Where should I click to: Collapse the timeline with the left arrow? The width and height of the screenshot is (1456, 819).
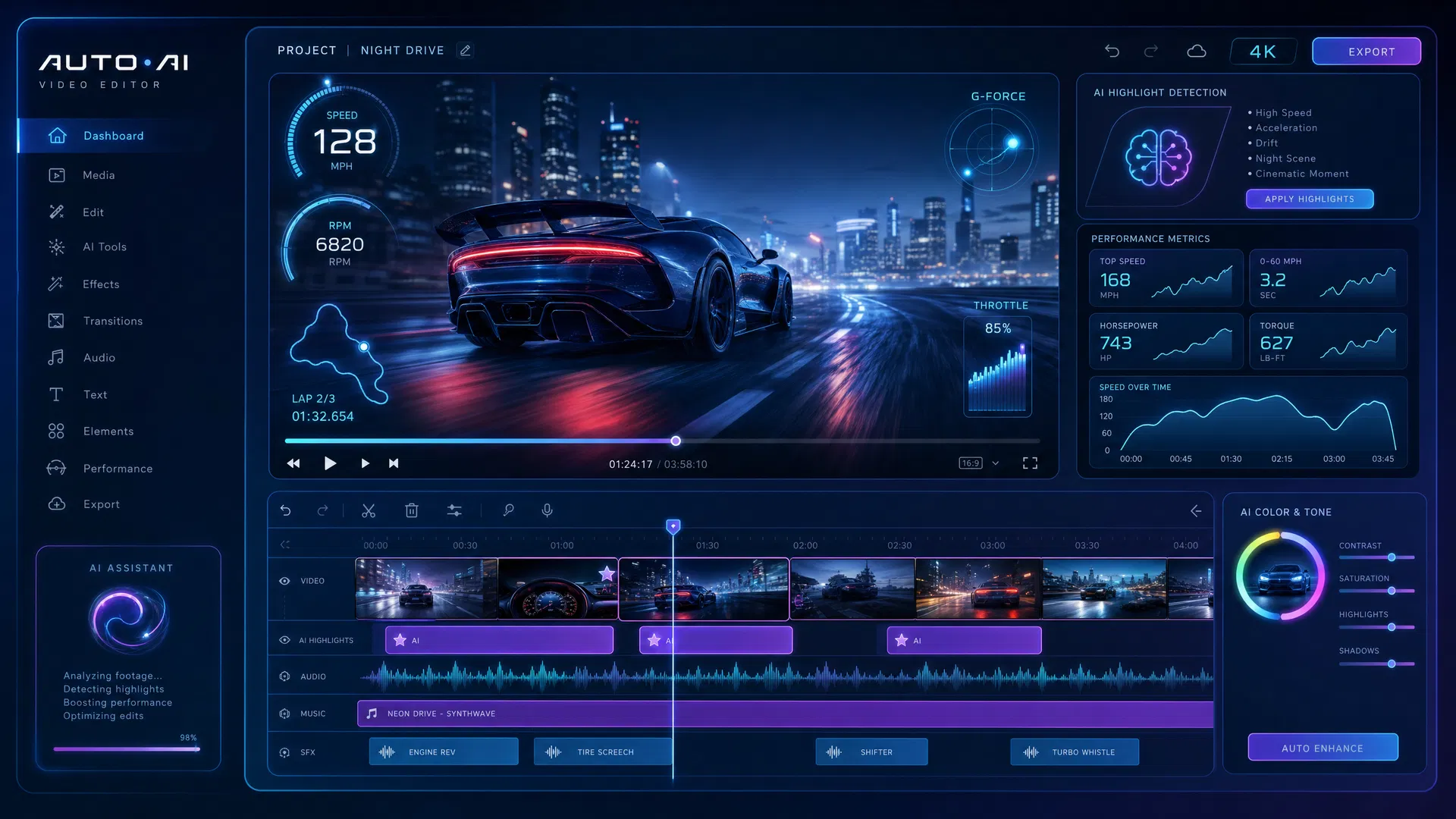click(1196, 511)
